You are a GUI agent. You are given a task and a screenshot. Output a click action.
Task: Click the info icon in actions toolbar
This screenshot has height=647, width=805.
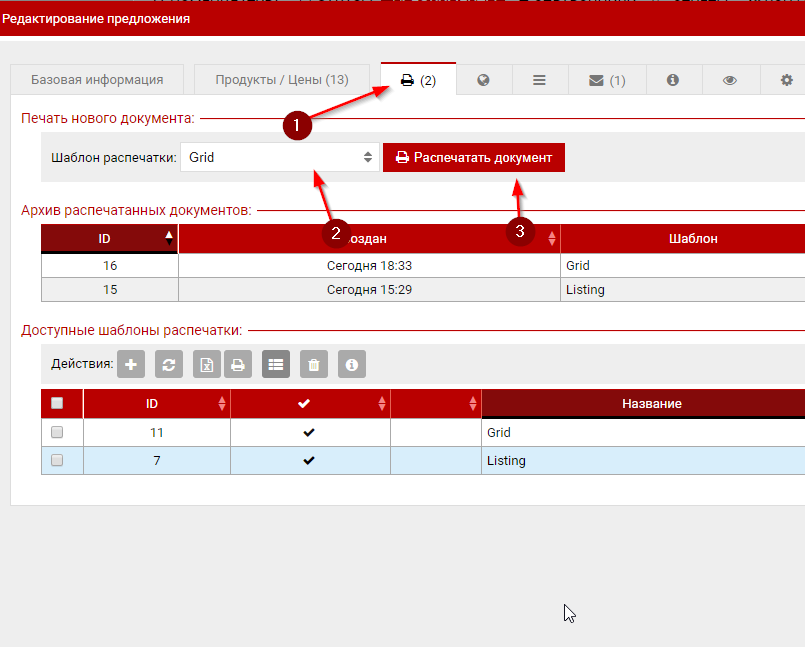click(351, 364)
